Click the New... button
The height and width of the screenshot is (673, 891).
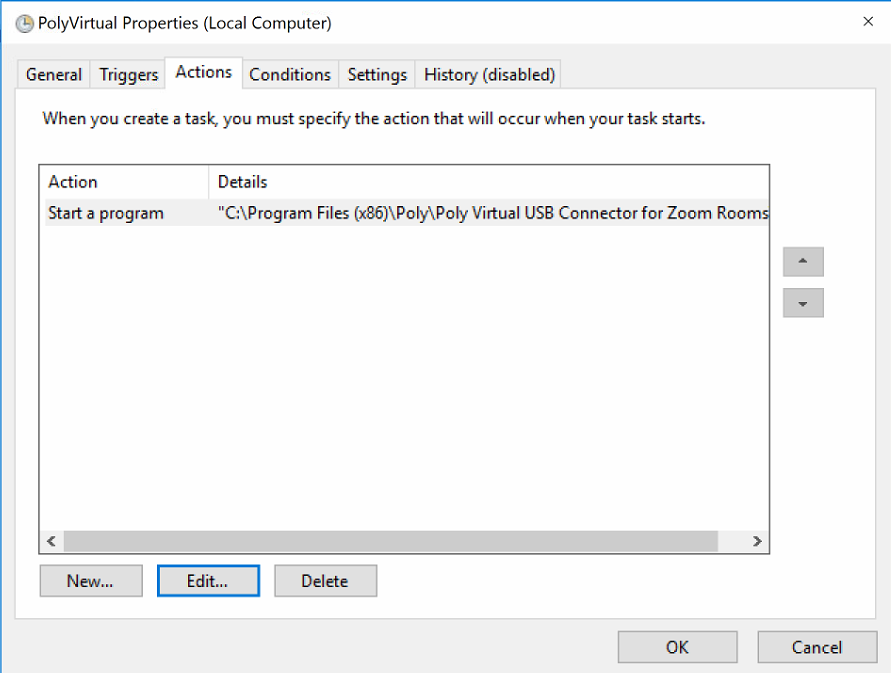point(91,581)
